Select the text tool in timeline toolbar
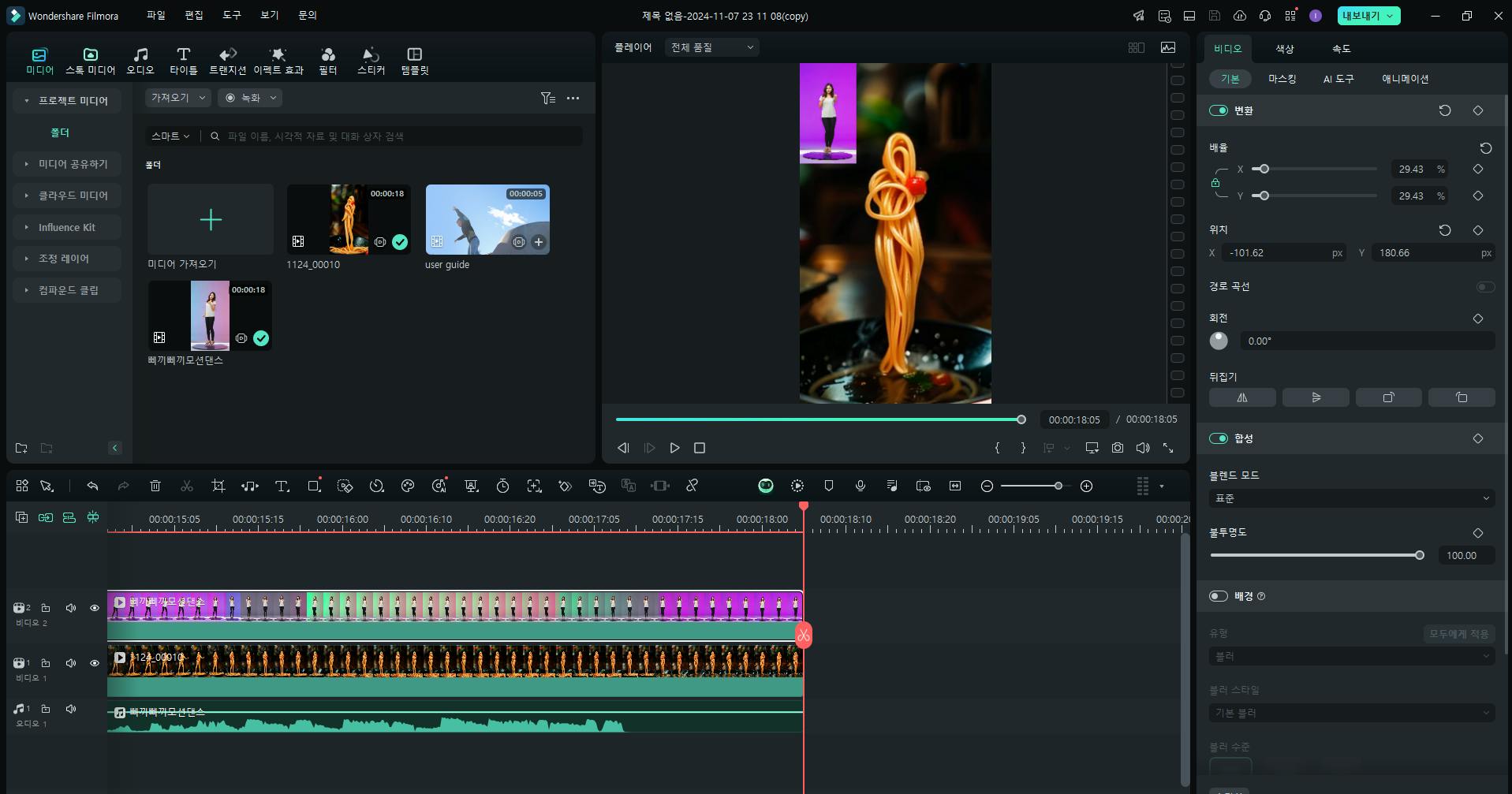The height and width of the screenshot is (794, 1512). (282, 486)
